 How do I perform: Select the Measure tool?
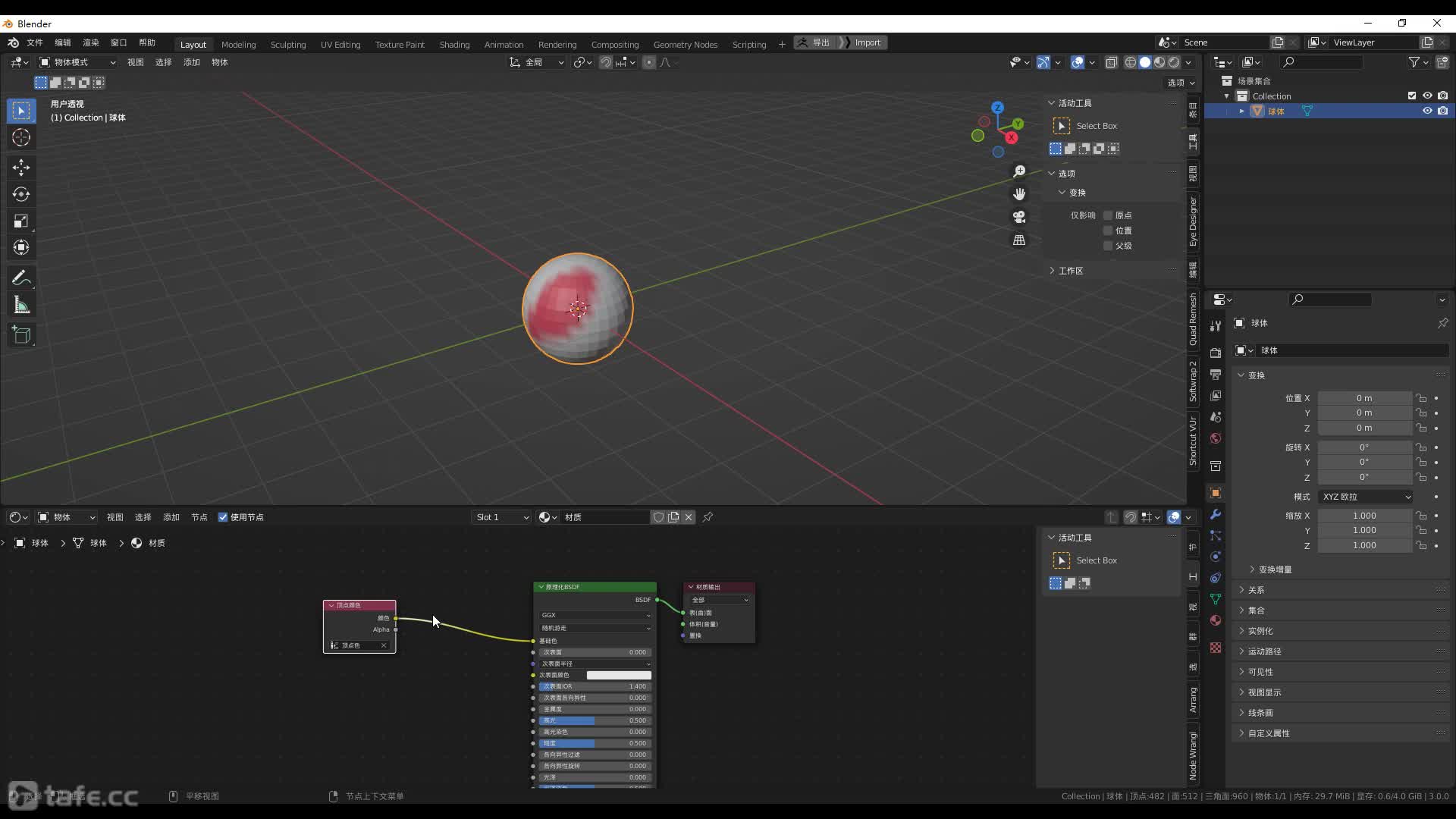point(21,305)
